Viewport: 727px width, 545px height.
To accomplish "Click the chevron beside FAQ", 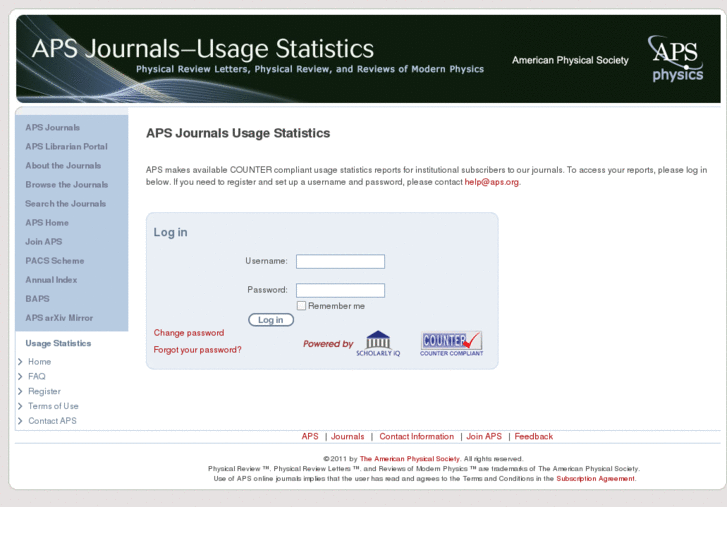I will click(x=20, y=377).
